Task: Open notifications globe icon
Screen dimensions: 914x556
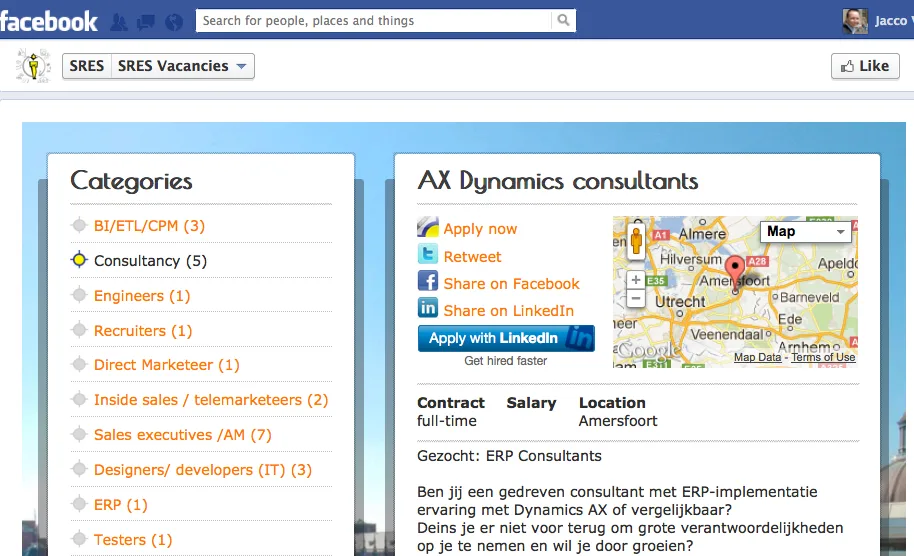Action: [x=174, y=22]
